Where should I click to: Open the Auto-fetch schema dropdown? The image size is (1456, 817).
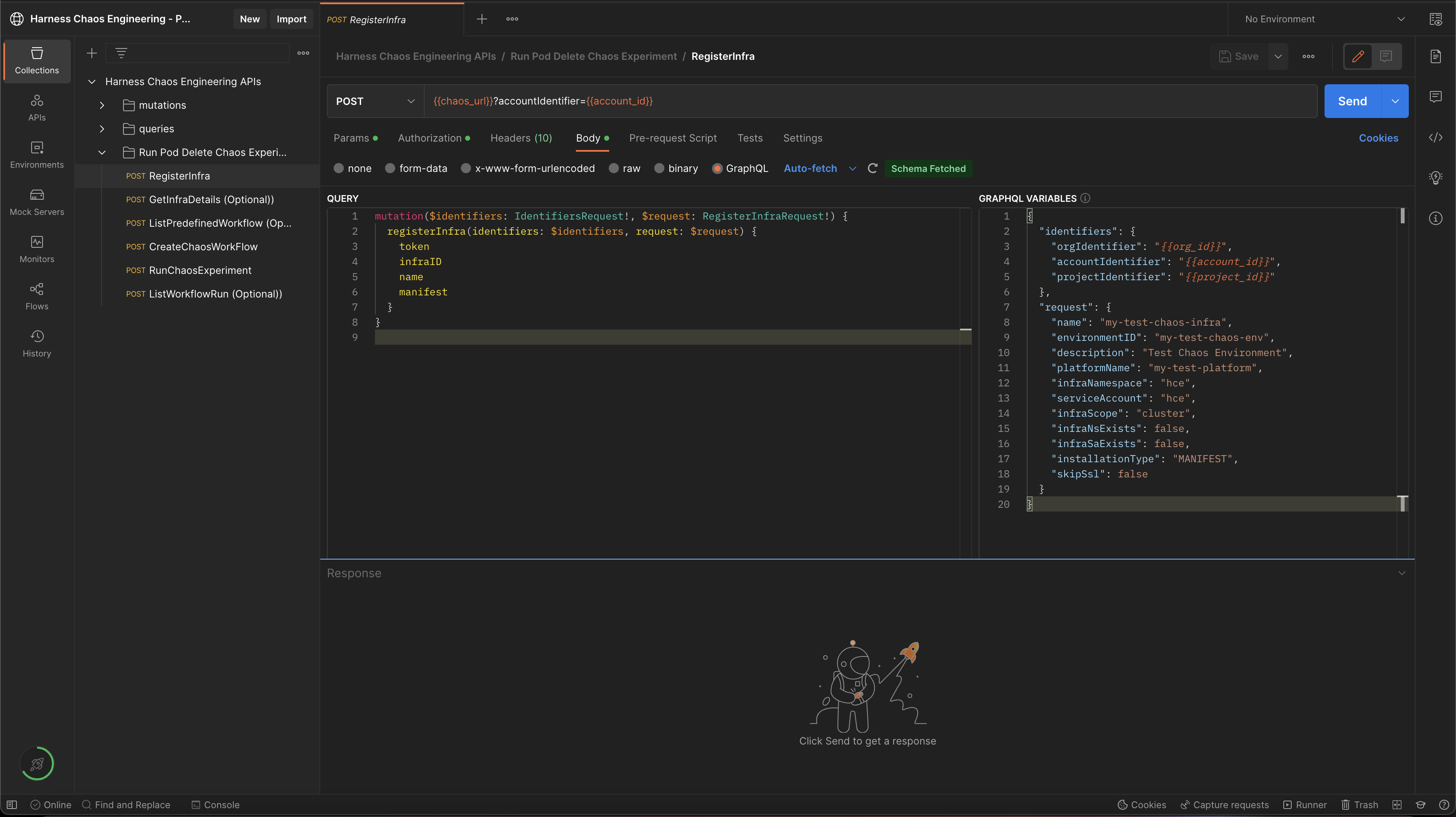click(852, 169)
